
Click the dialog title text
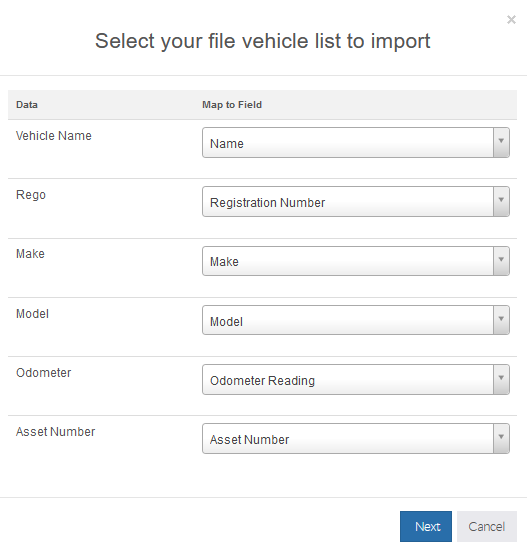263,41
